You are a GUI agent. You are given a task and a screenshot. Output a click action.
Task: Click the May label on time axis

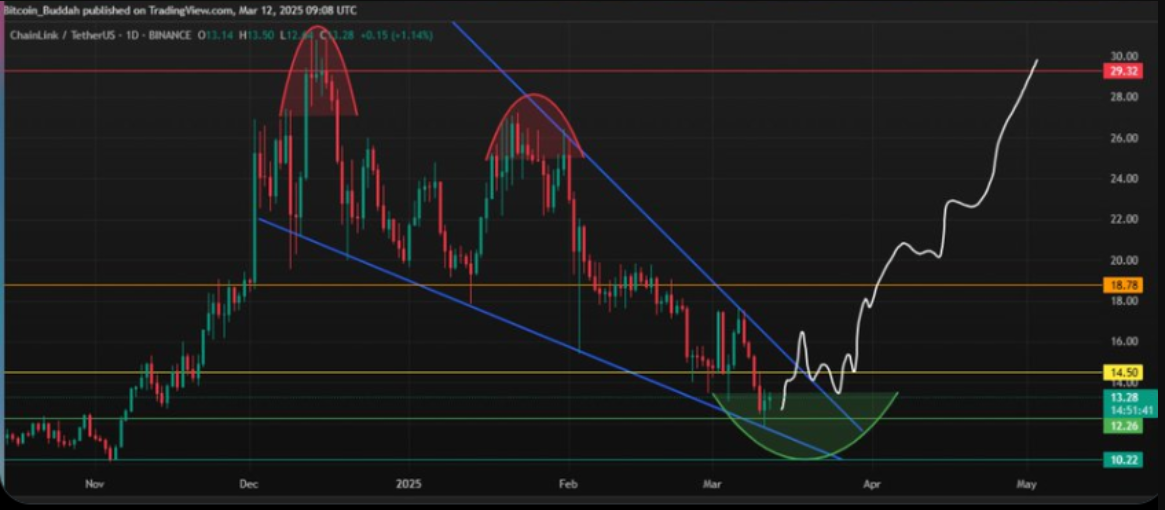1027,484
